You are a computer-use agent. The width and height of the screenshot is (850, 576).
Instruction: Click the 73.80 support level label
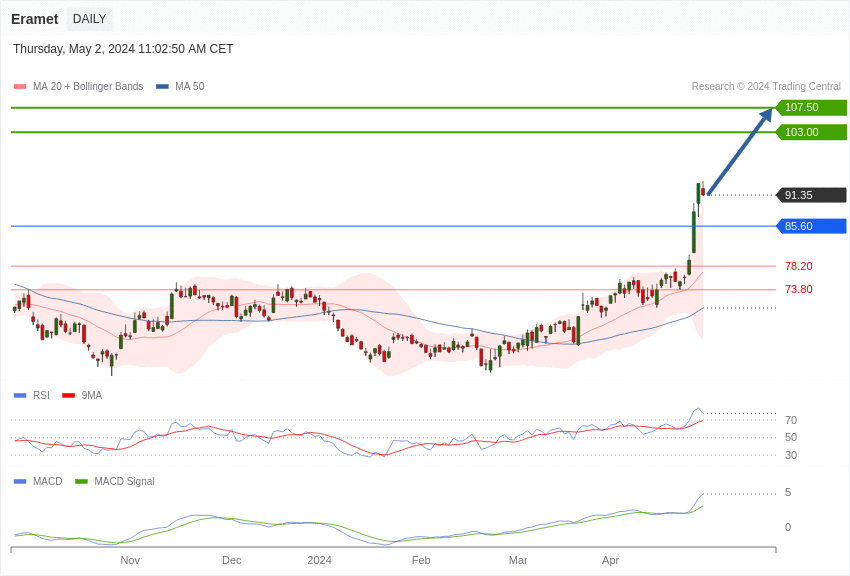[798, 289]
